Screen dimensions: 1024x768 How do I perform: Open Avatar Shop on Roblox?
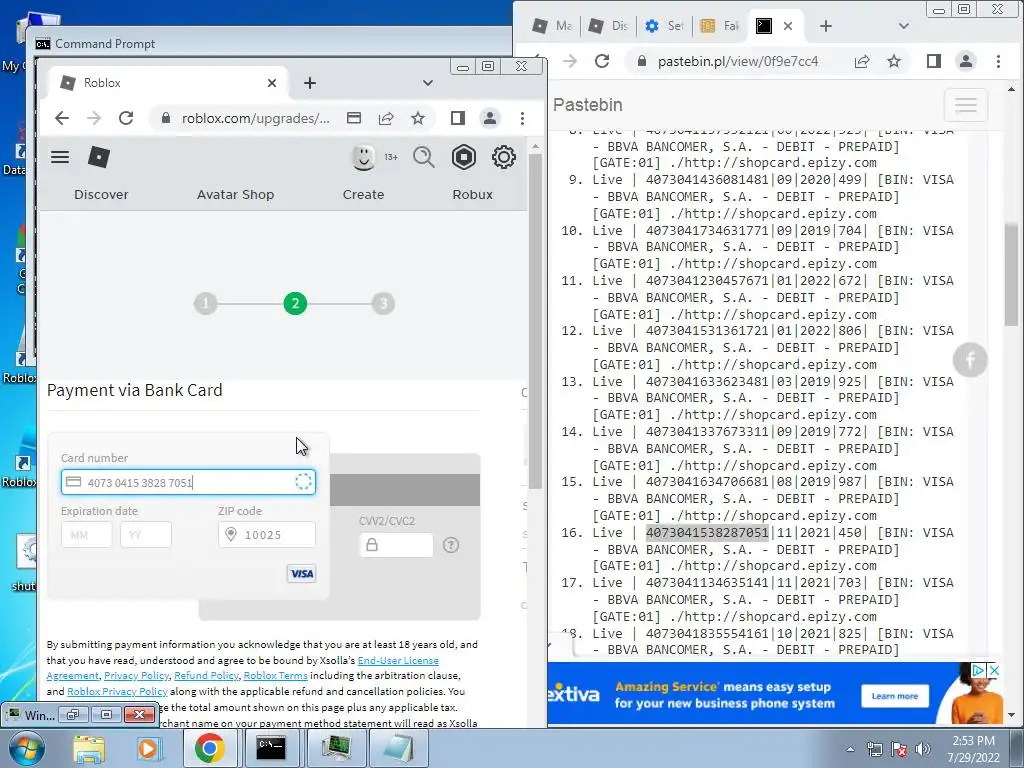pyautogui.click(x=235, y=195)
